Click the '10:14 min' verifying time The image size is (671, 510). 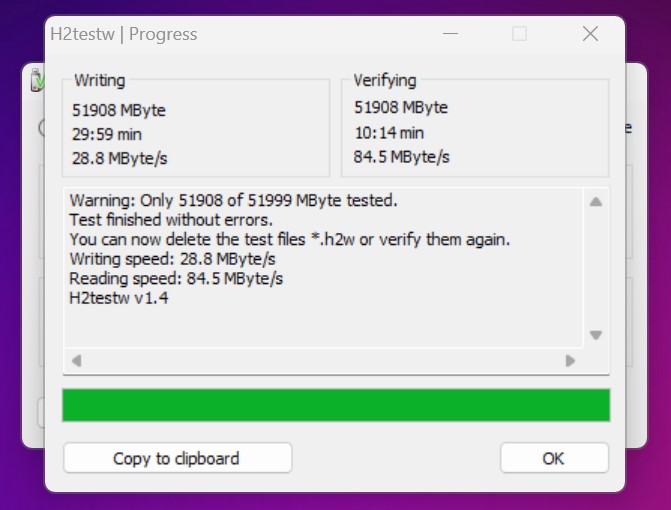tap(389, 133)
